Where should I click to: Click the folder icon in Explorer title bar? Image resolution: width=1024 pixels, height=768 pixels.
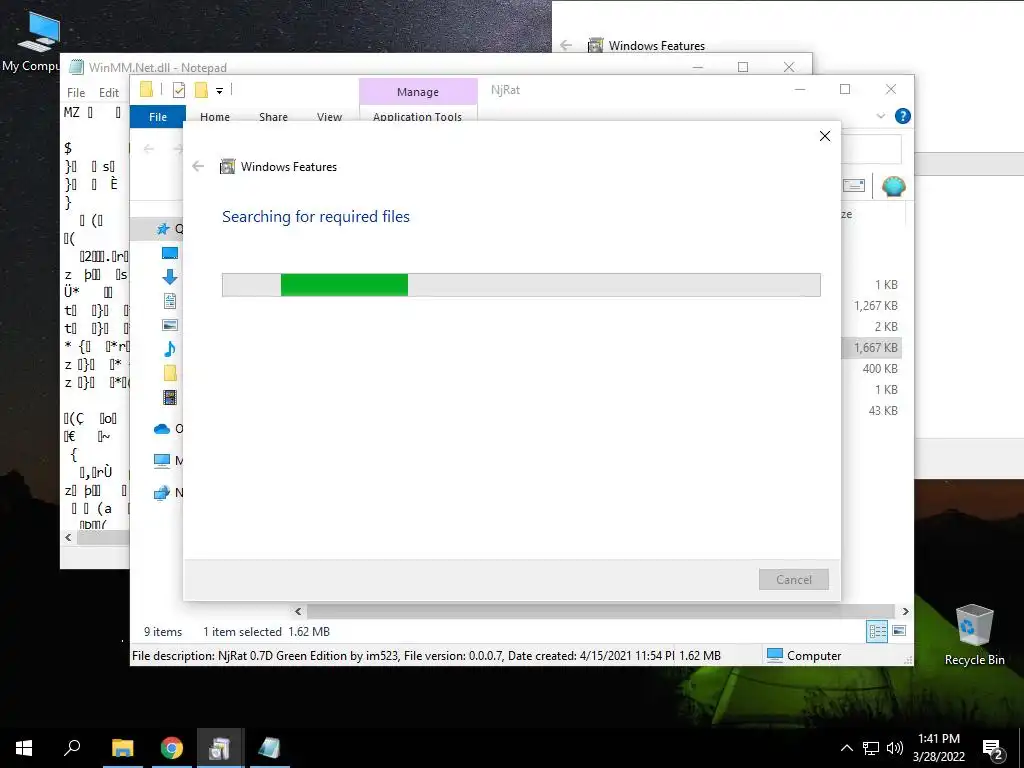pos(146,89)
